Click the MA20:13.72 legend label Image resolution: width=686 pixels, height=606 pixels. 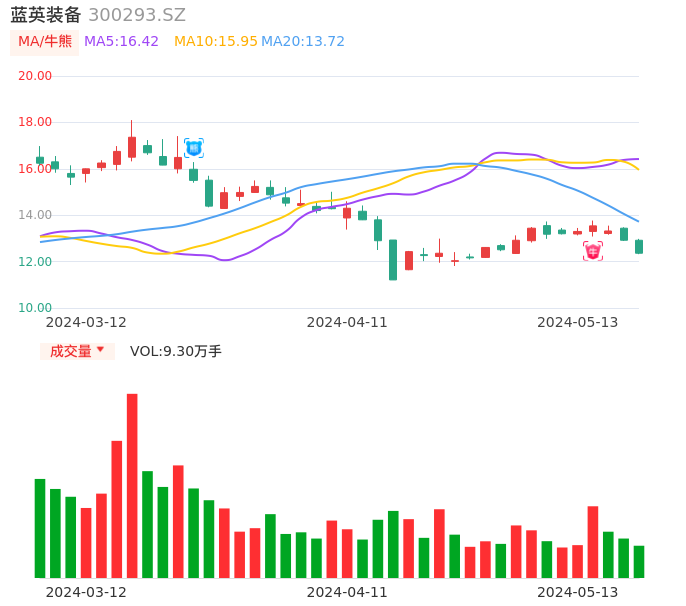pos(303,42)
